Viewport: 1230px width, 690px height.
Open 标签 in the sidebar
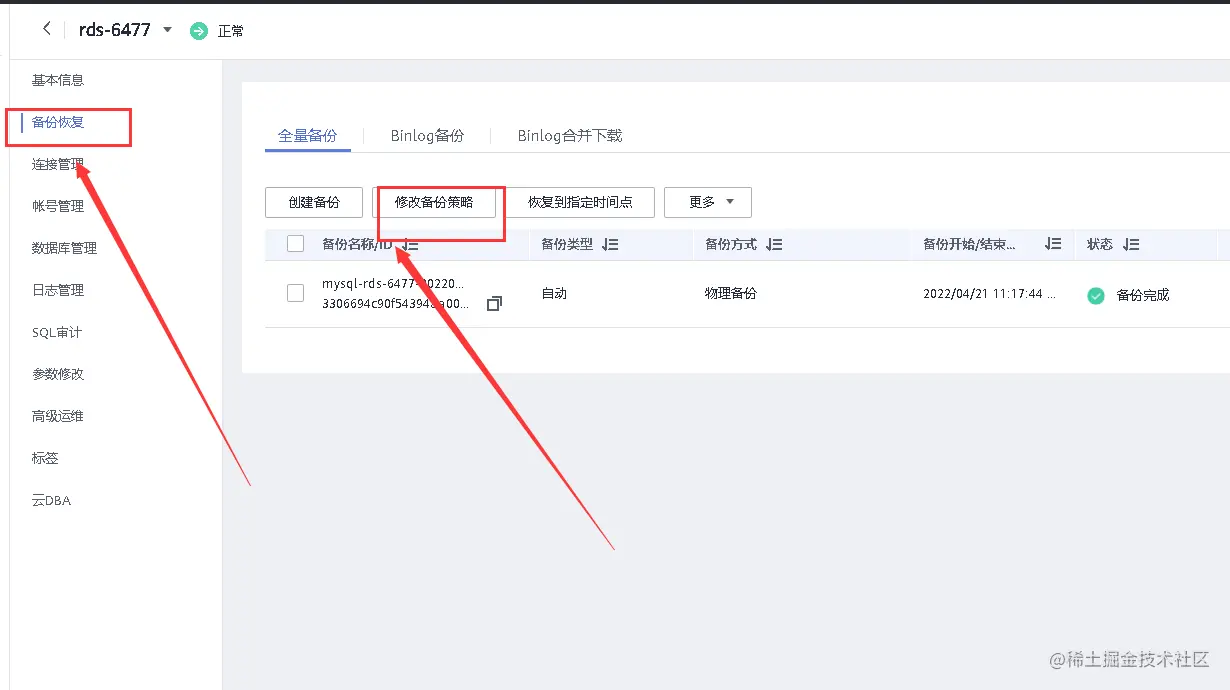pyautogui.click(x=45, y=458)
